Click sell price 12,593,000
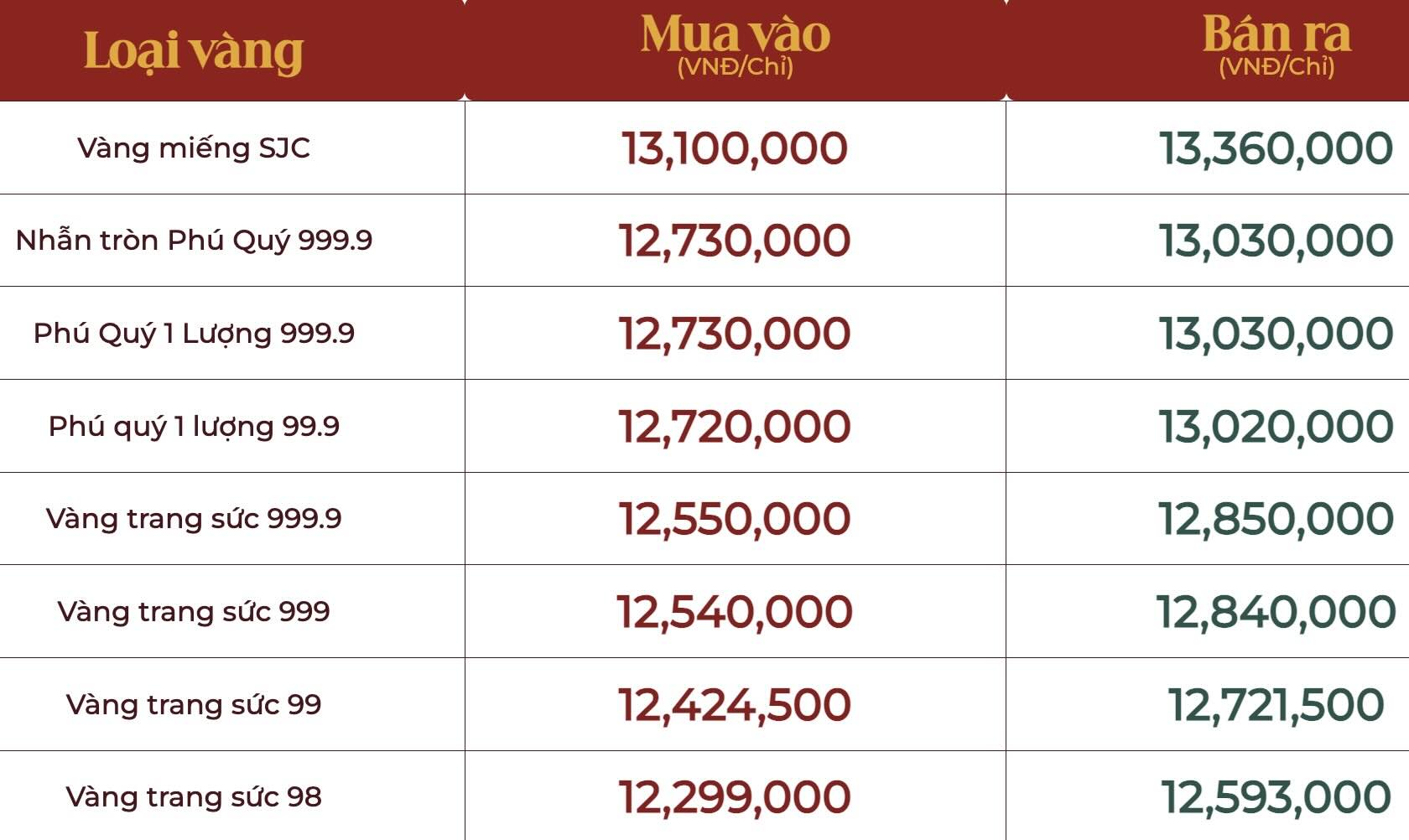1409x840 pixels. point(1276,798)
